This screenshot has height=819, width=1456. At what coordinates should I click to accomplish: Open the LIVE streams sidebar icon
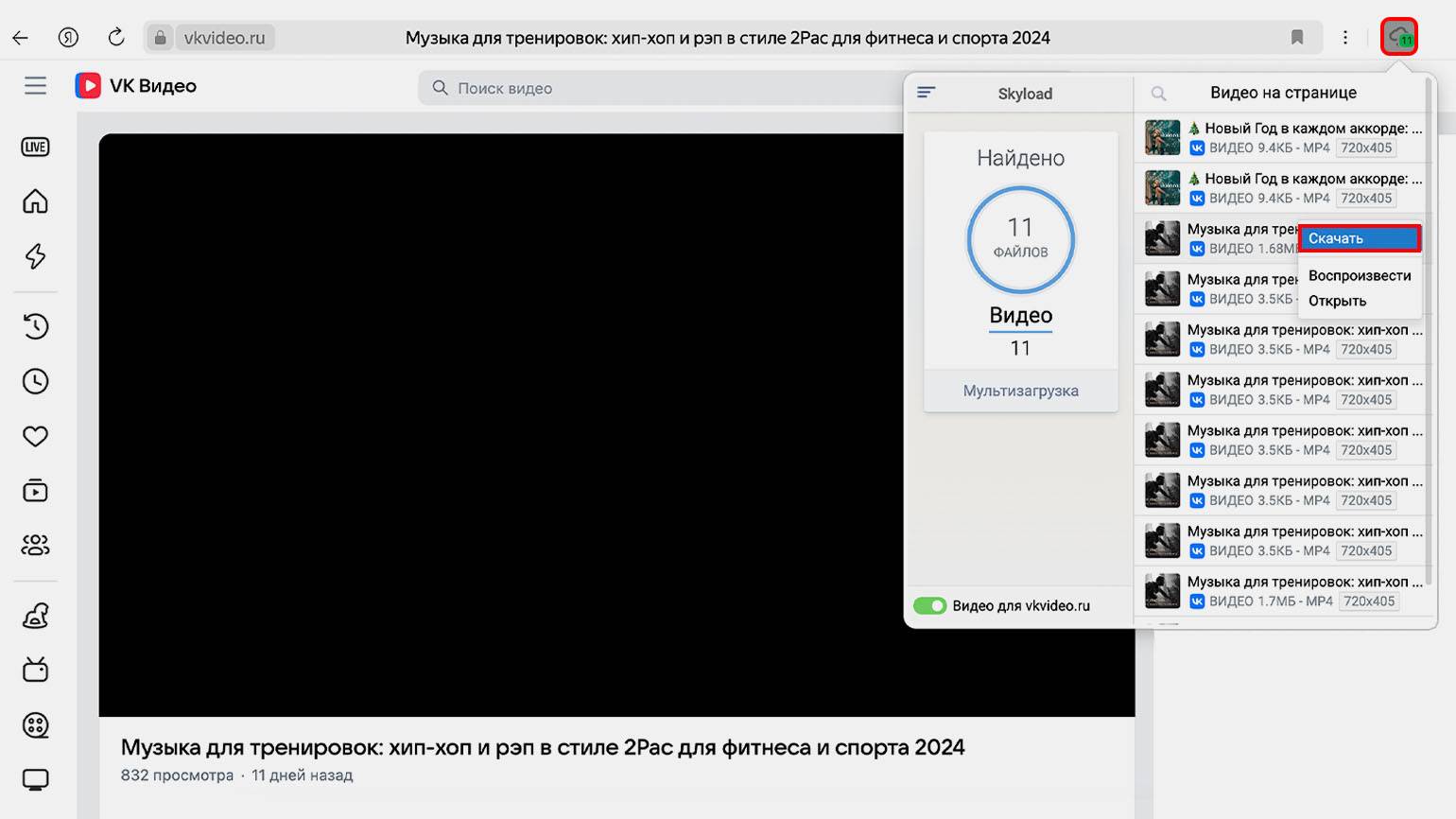pos(35,147)
